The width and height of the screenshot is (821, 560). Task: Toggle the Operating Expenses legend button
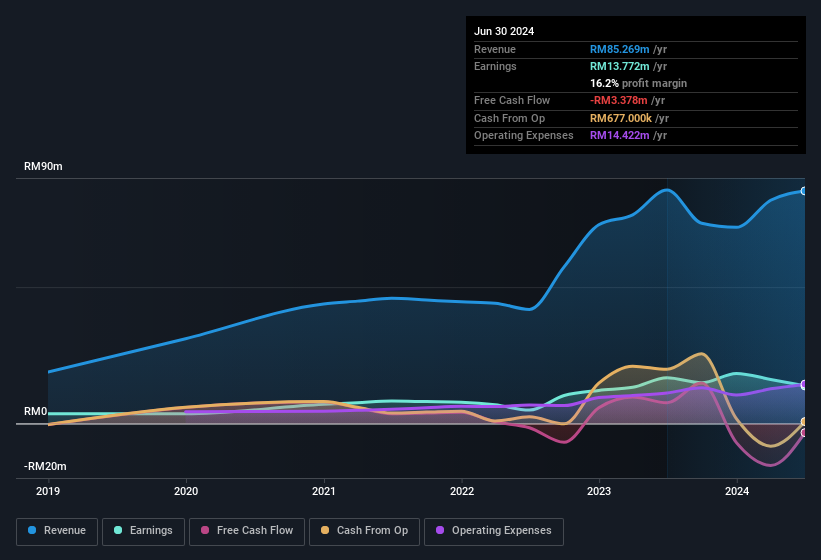pos(493,531)
